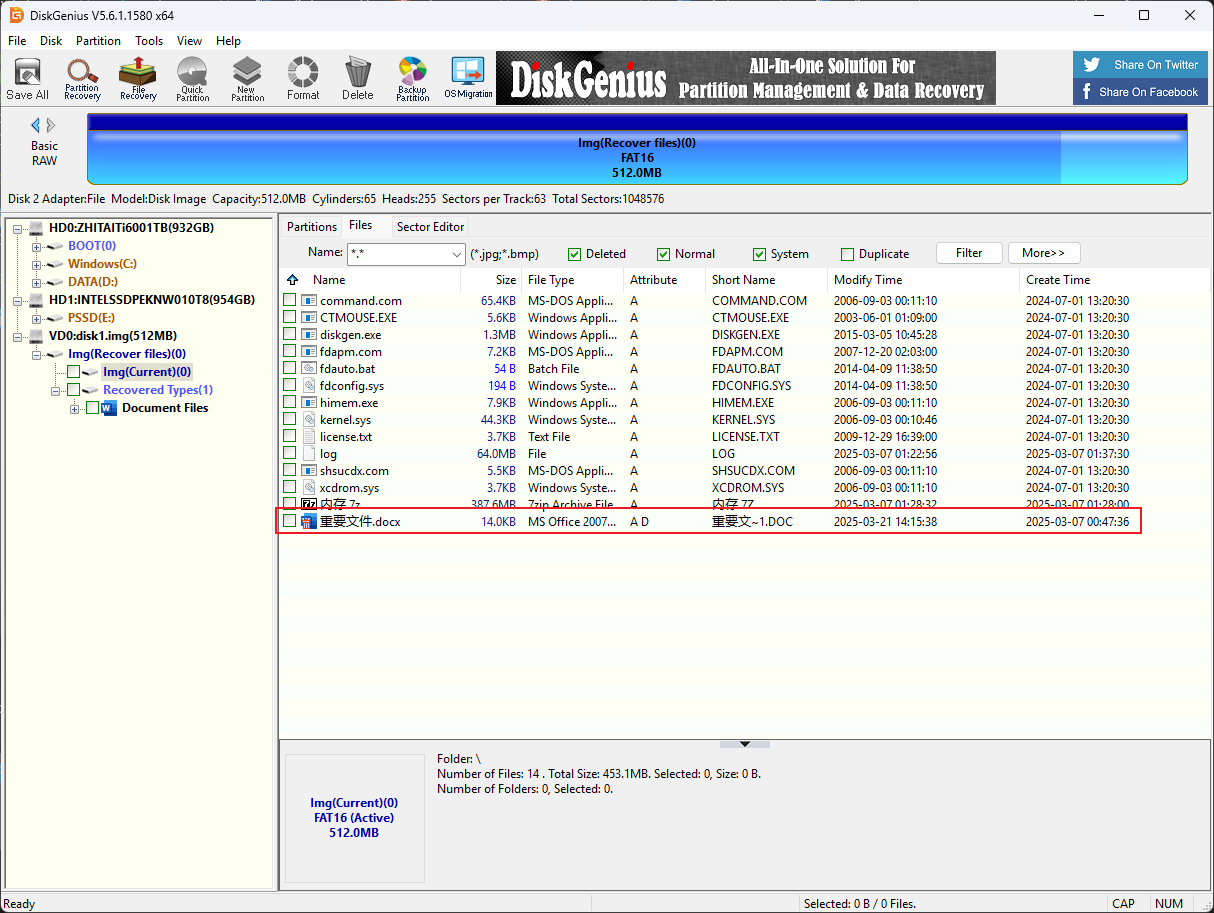Uncheck the Deleted filter checkbox

575,254
